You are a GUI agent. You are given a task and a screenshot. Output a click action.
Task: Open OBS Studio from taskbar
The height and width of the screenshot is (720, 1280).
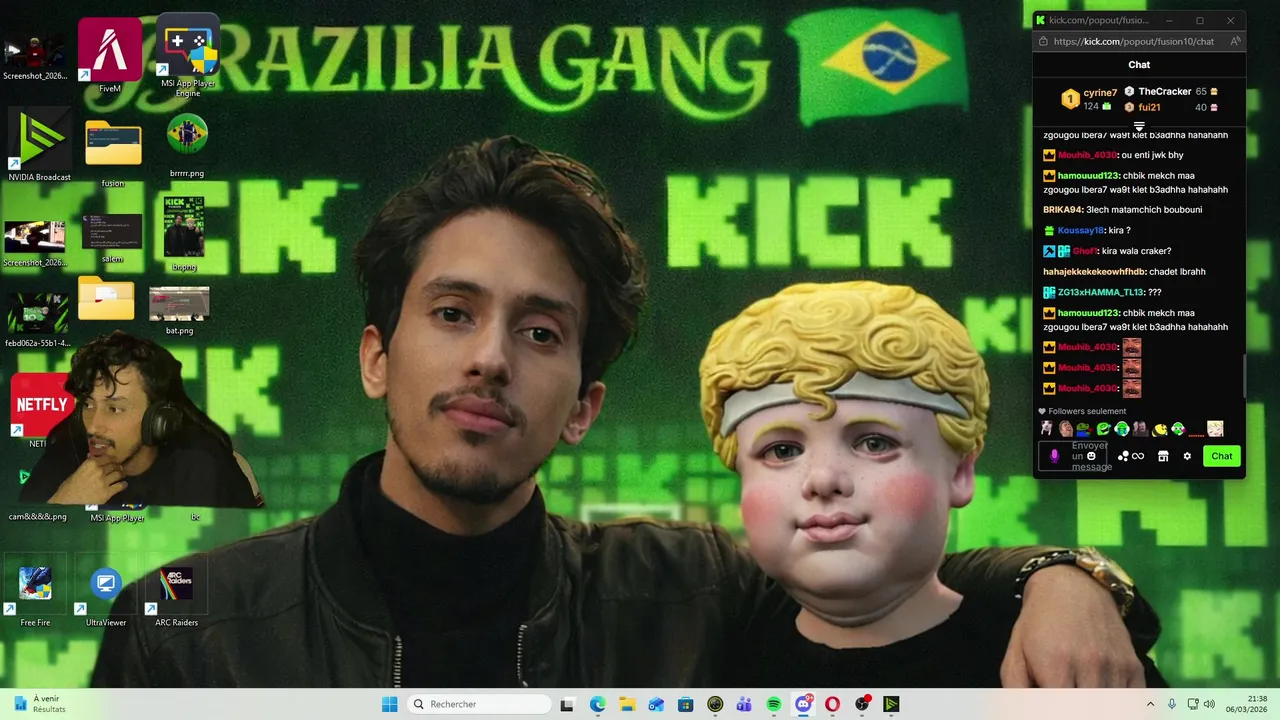[862, 704]
